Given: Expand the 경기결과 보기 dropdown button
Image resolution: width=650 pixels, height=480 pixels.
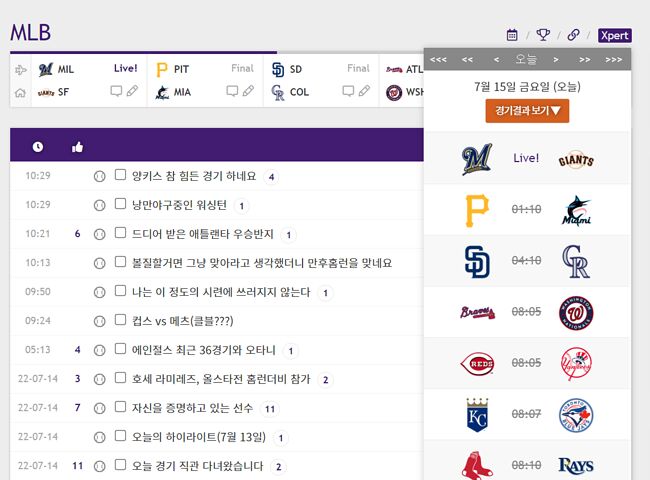Looking at the screenshot, I should (527, 111).
